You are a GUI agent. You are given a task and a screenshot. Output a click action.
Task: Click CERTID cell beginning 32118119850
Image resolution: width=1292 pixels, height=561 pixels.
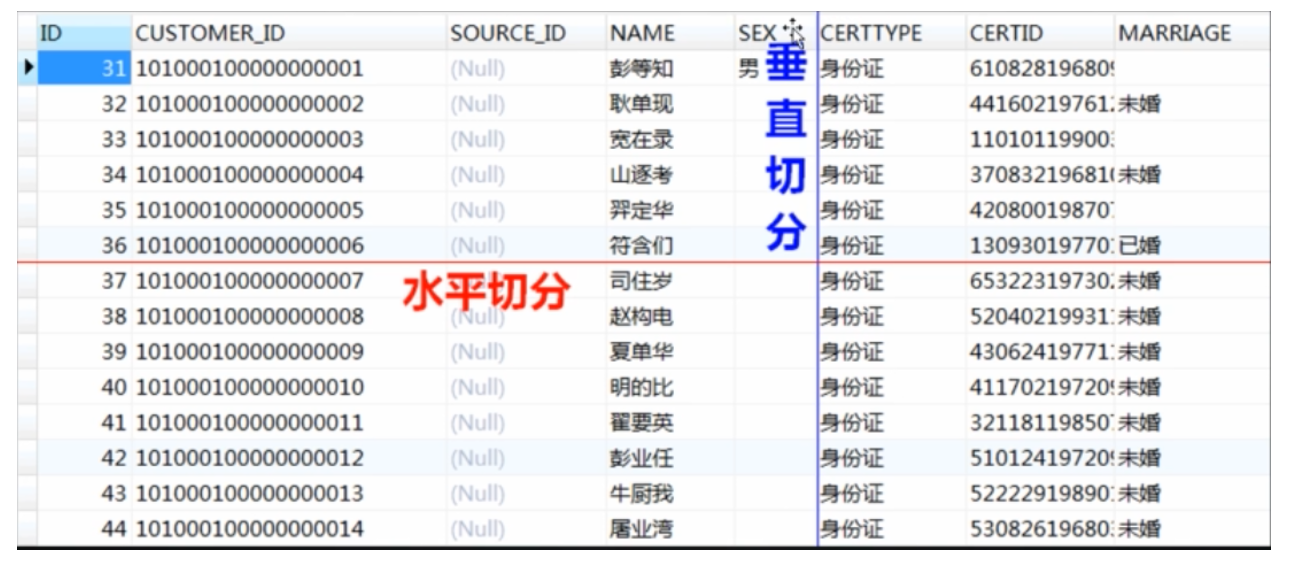pyautogui.click(x=1040, y=423)
